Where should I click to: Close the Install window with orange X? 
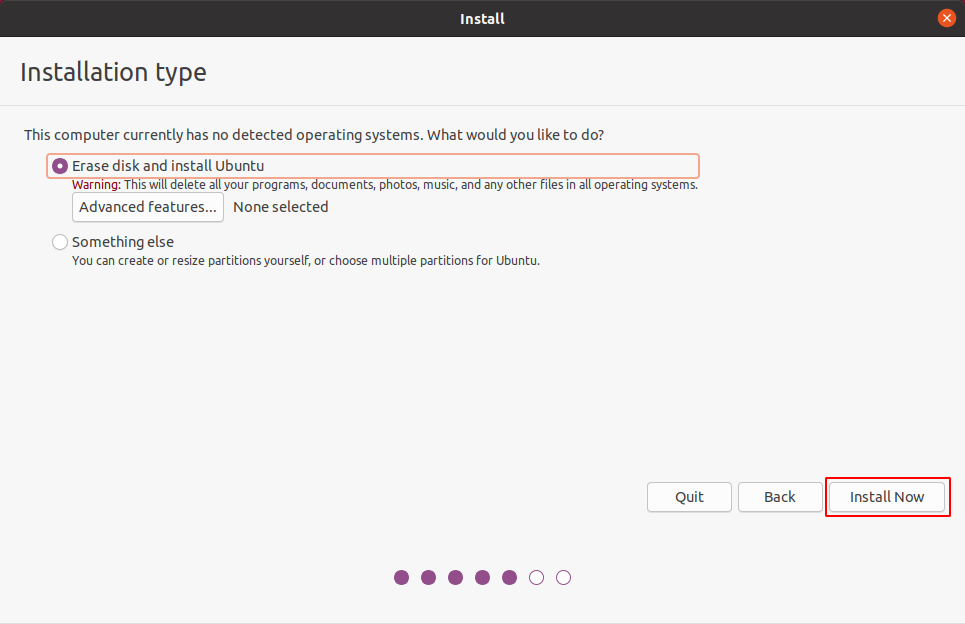(x=946, y=18)
